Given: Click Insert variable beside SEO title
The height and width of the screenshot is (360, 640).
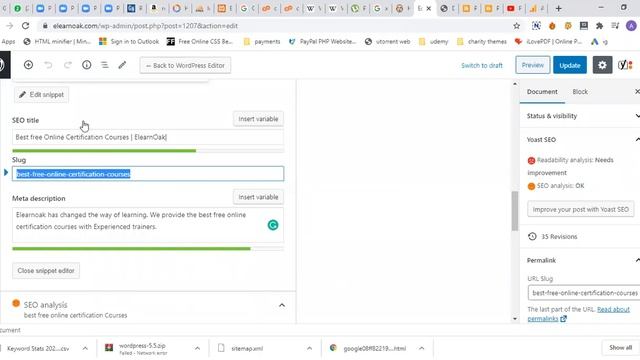Looking at the screenshot, I should click(258, 119).
